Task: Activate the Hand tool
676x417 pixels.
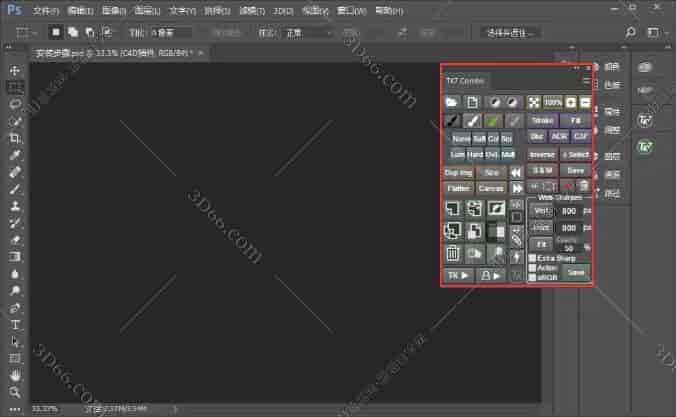Action: point(15,374)
